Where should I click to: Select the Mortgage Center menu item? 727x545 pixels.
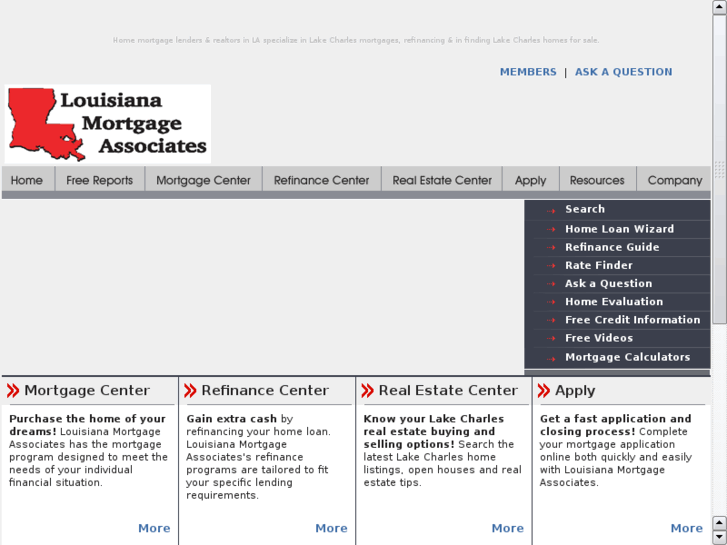tap(203, 180)
